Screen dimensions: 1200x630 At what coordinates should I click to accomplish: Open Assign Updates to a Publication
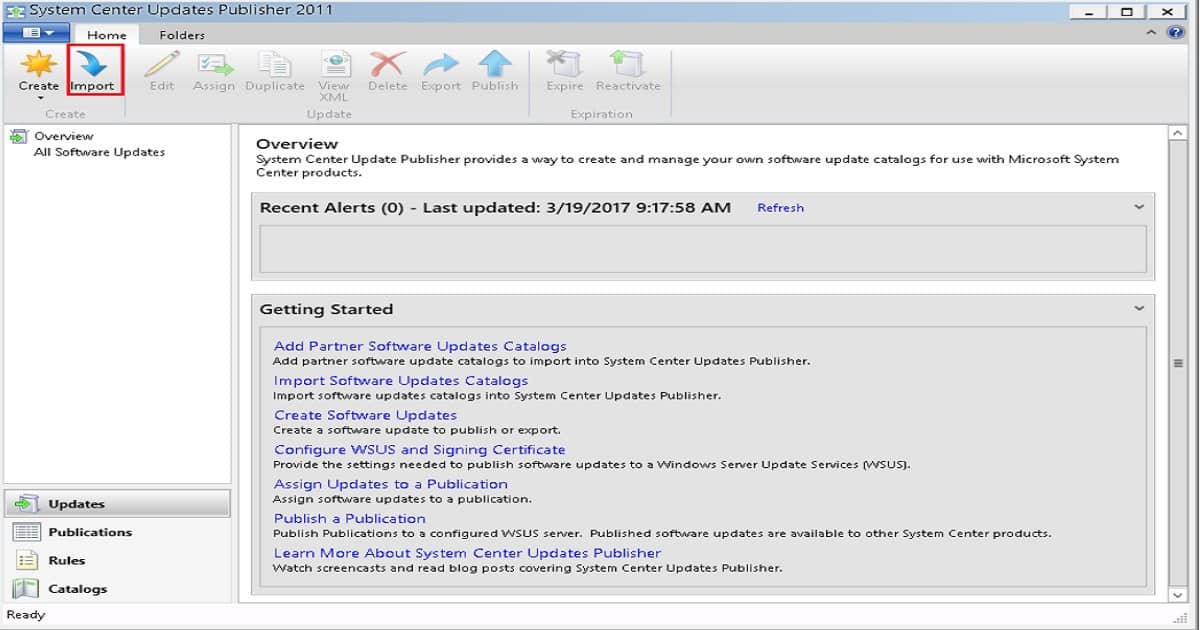391,484
